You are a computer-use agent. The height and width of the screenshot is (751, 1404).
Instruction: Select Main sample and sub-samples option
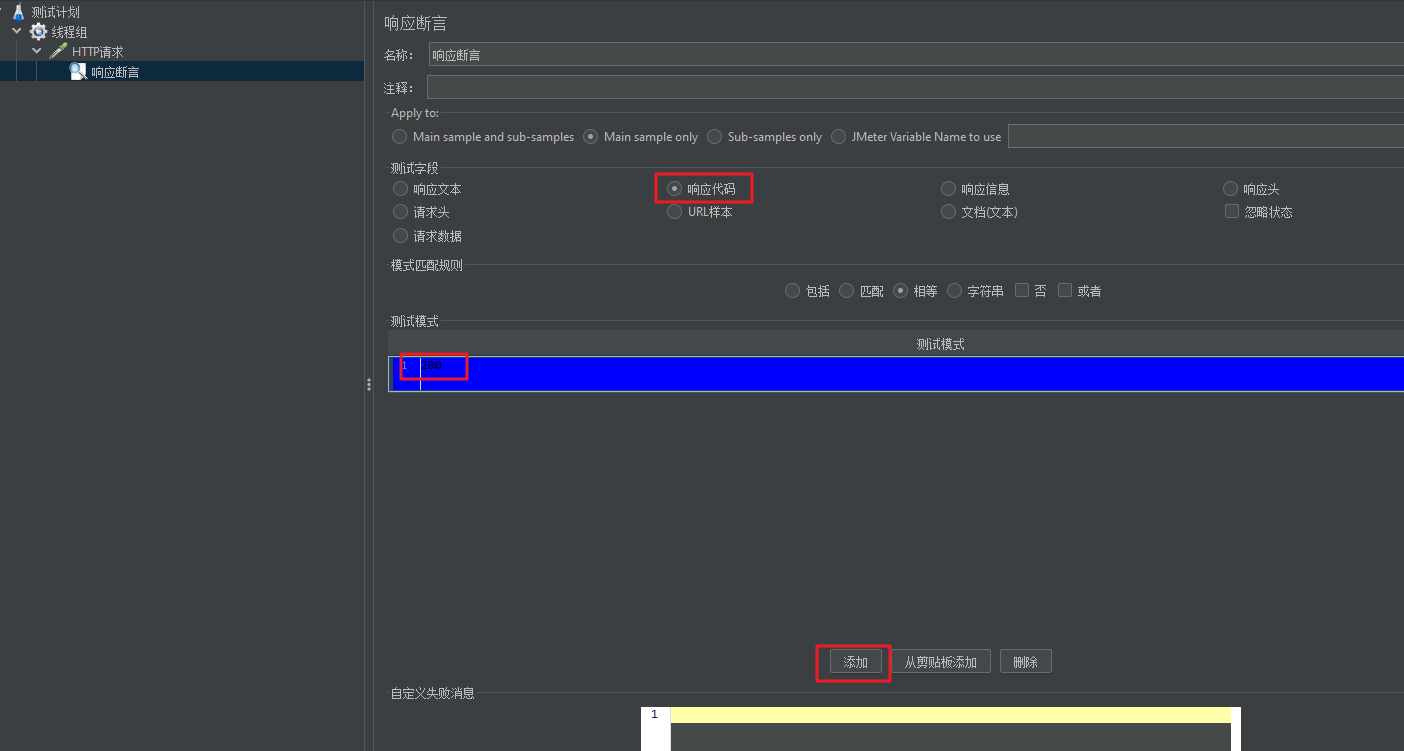(484, 137)
